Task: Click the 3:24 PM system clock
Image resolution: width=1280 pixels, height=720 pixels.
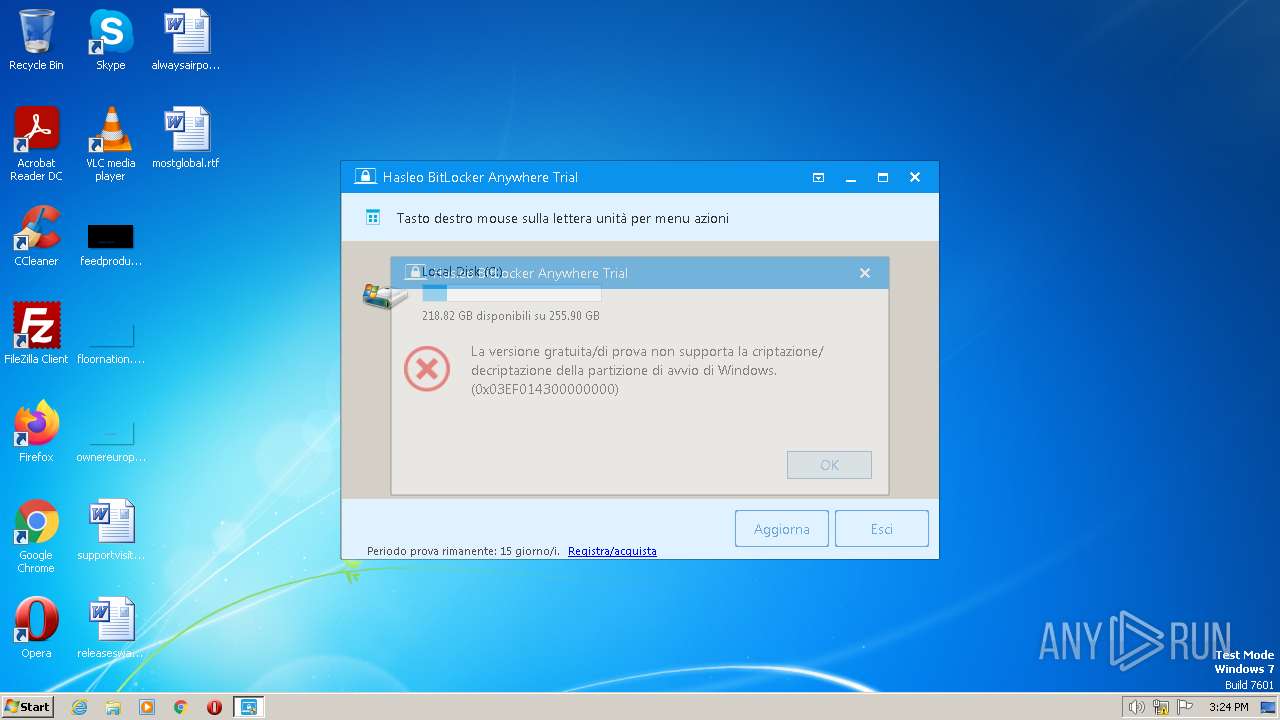Action: point(1228,707)
